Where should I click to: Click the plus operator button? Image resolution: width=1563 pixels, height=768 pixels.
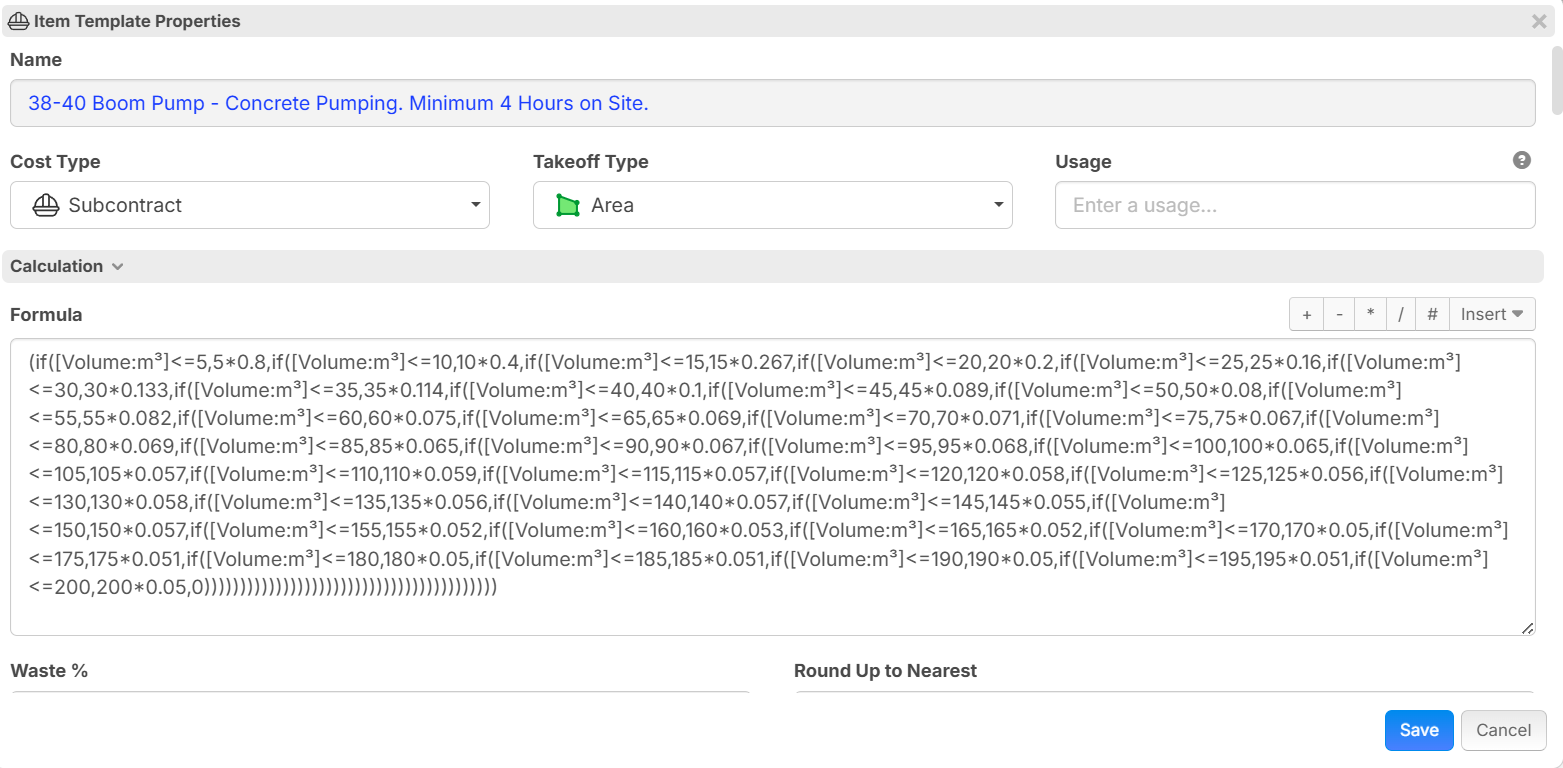[1306, 314]
